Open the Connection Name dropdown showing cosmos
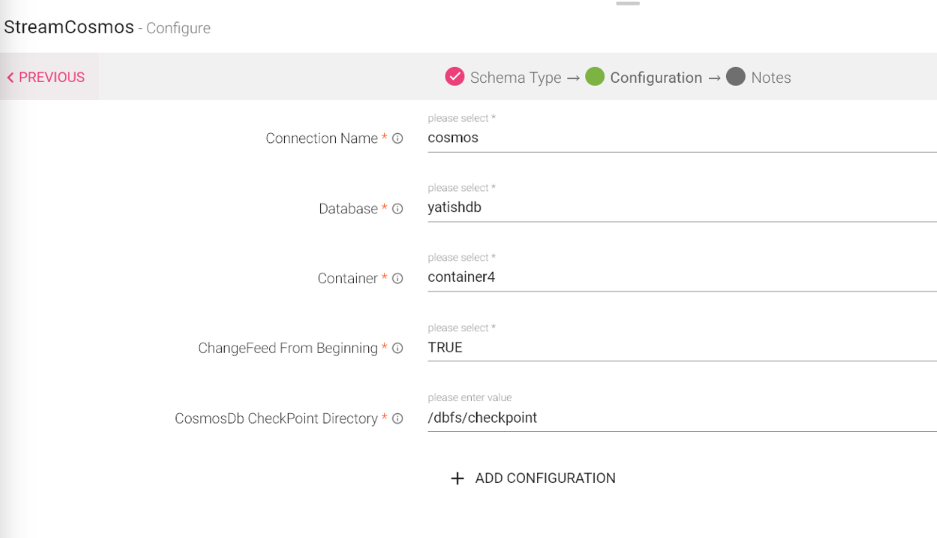The height and width of the screenshot is (538, 937). point(682,138)
